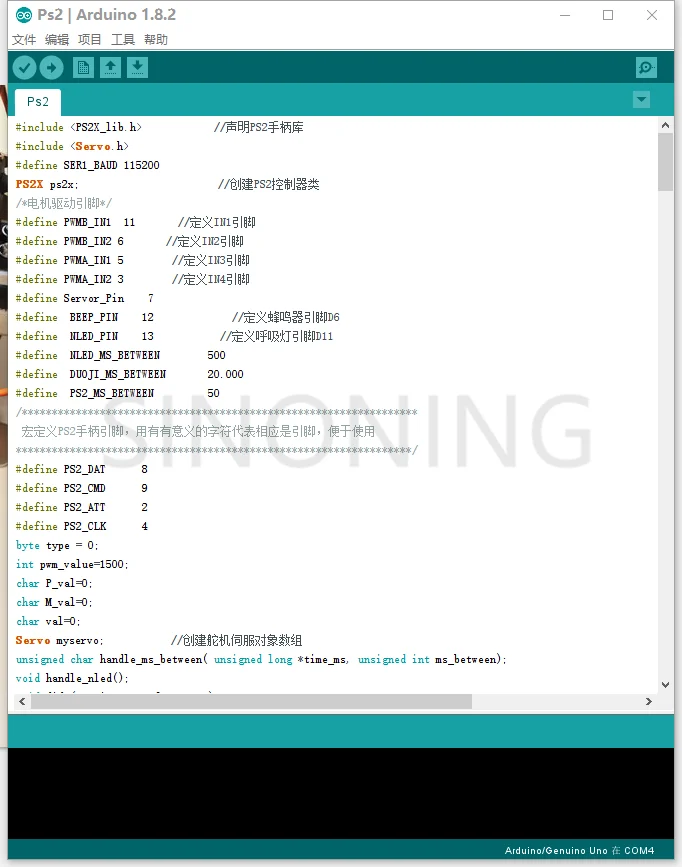Click the '#define PWMB_IN1 11' line
Screen dimensions: 682x867
(x=75, y=222)
